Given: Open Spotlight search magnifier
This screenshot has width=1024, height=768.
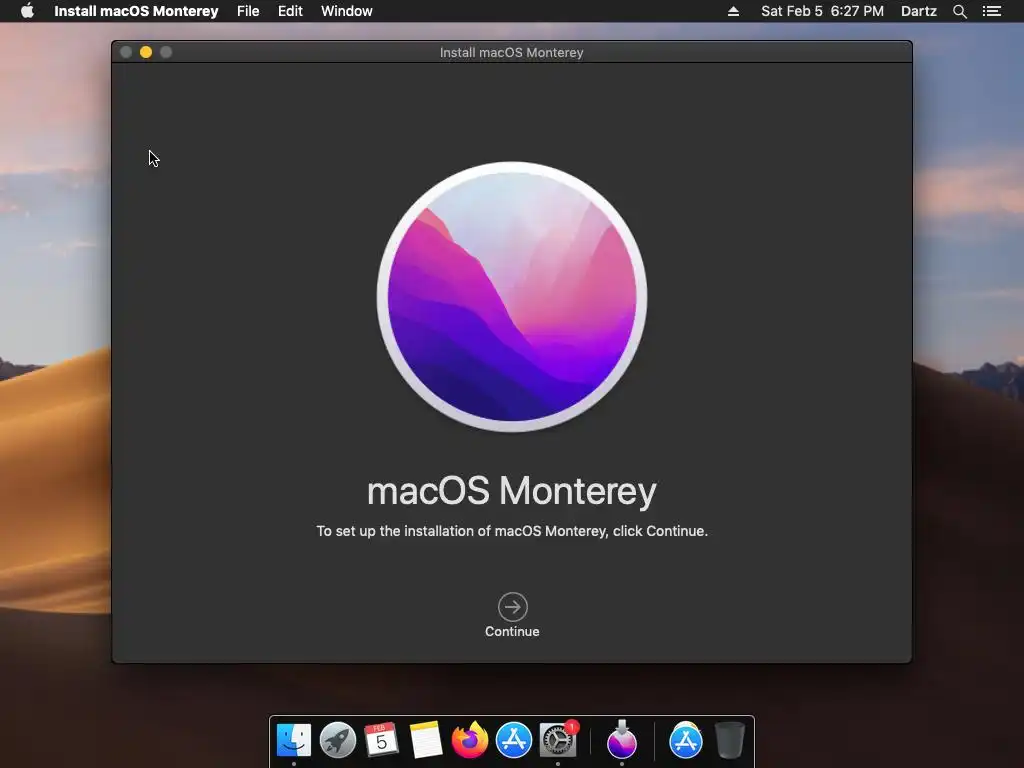Looking at the screenshot, I should (959, 11).
